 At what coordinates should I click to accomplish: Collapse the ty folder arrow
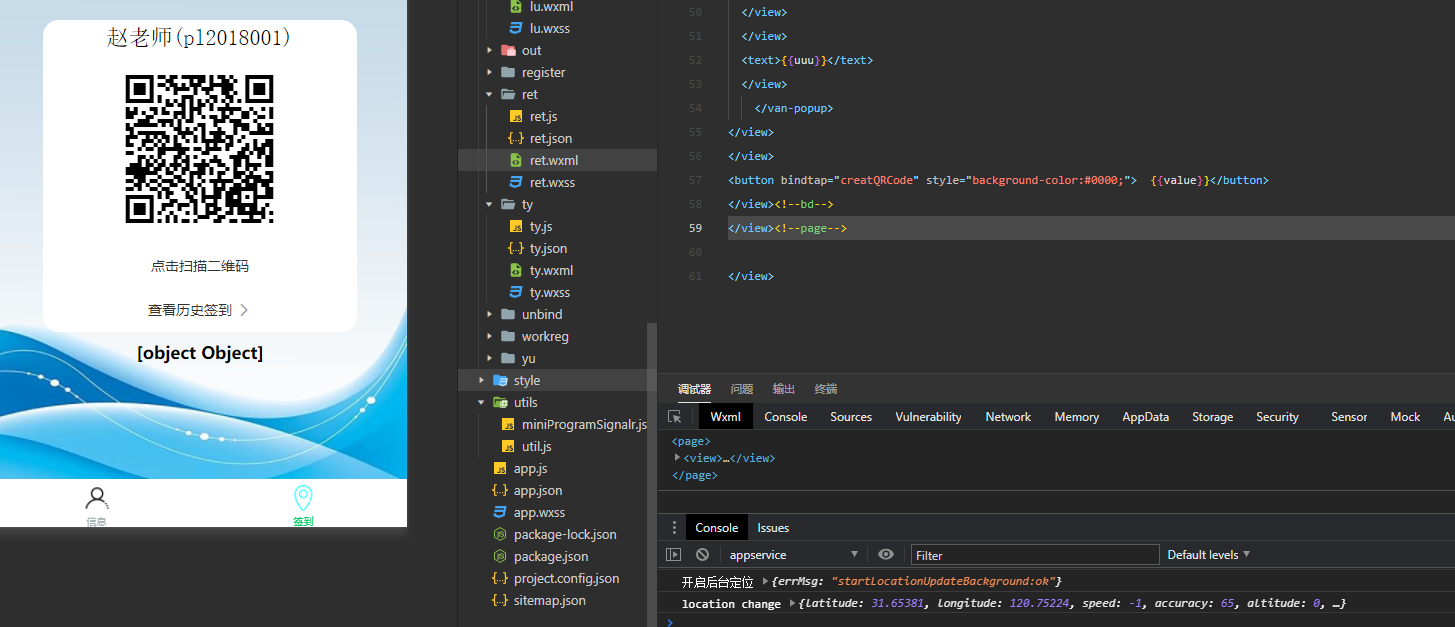[489, 204]
